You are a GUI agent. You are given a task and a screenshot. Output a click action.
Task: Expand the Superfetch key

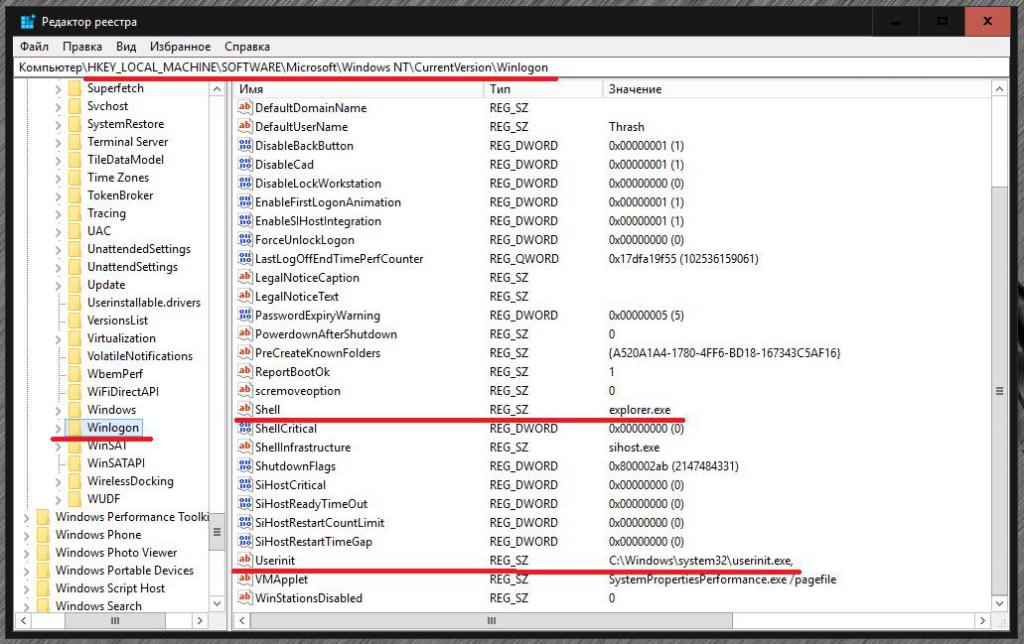pos(58,89)
